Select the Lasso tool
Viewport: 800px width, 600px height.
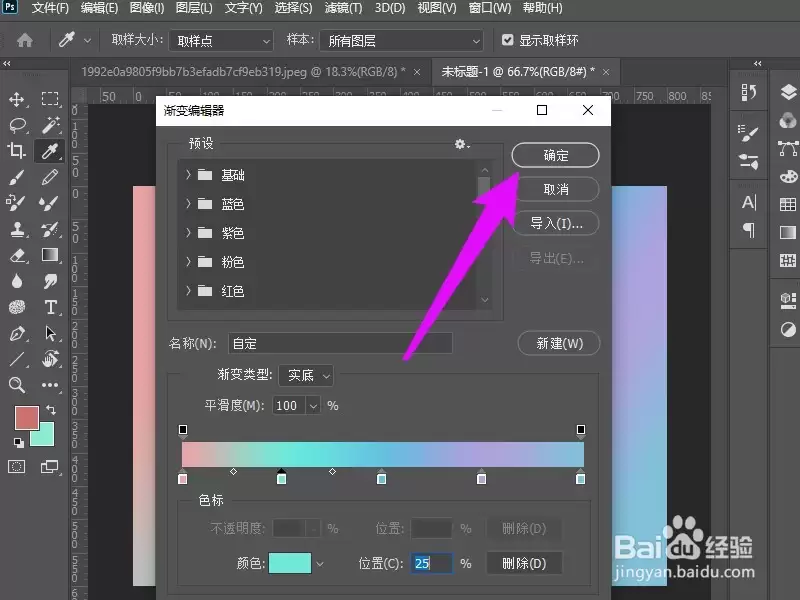tap(18, 125)
